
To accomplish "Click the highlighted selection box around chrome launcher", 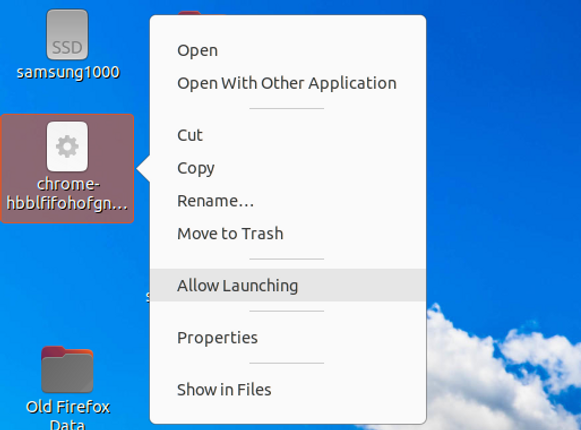I will pyautogui.click(x=67, y=169).
